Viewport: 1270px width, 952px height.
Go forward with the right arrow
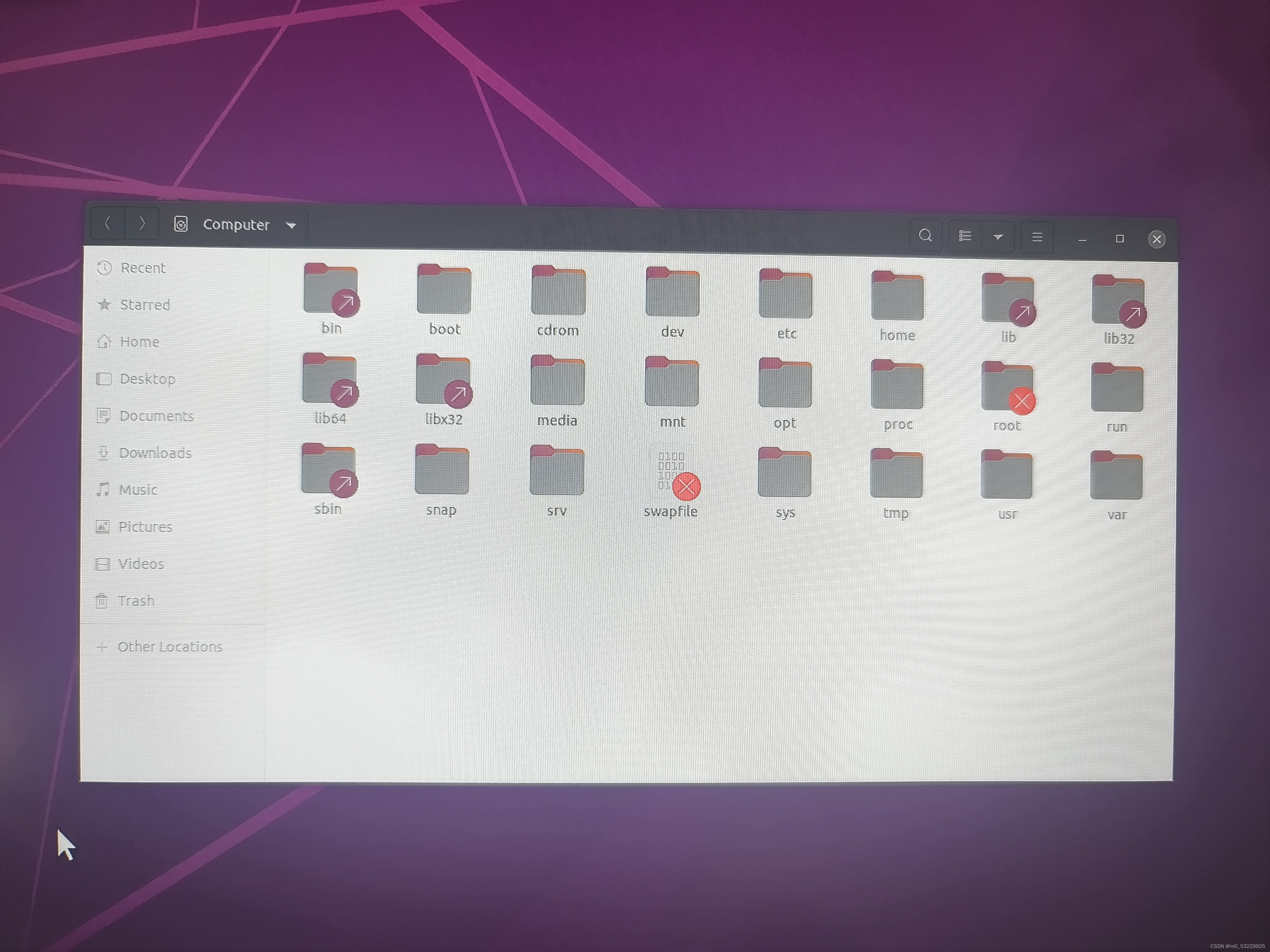[x=142, y=223]
